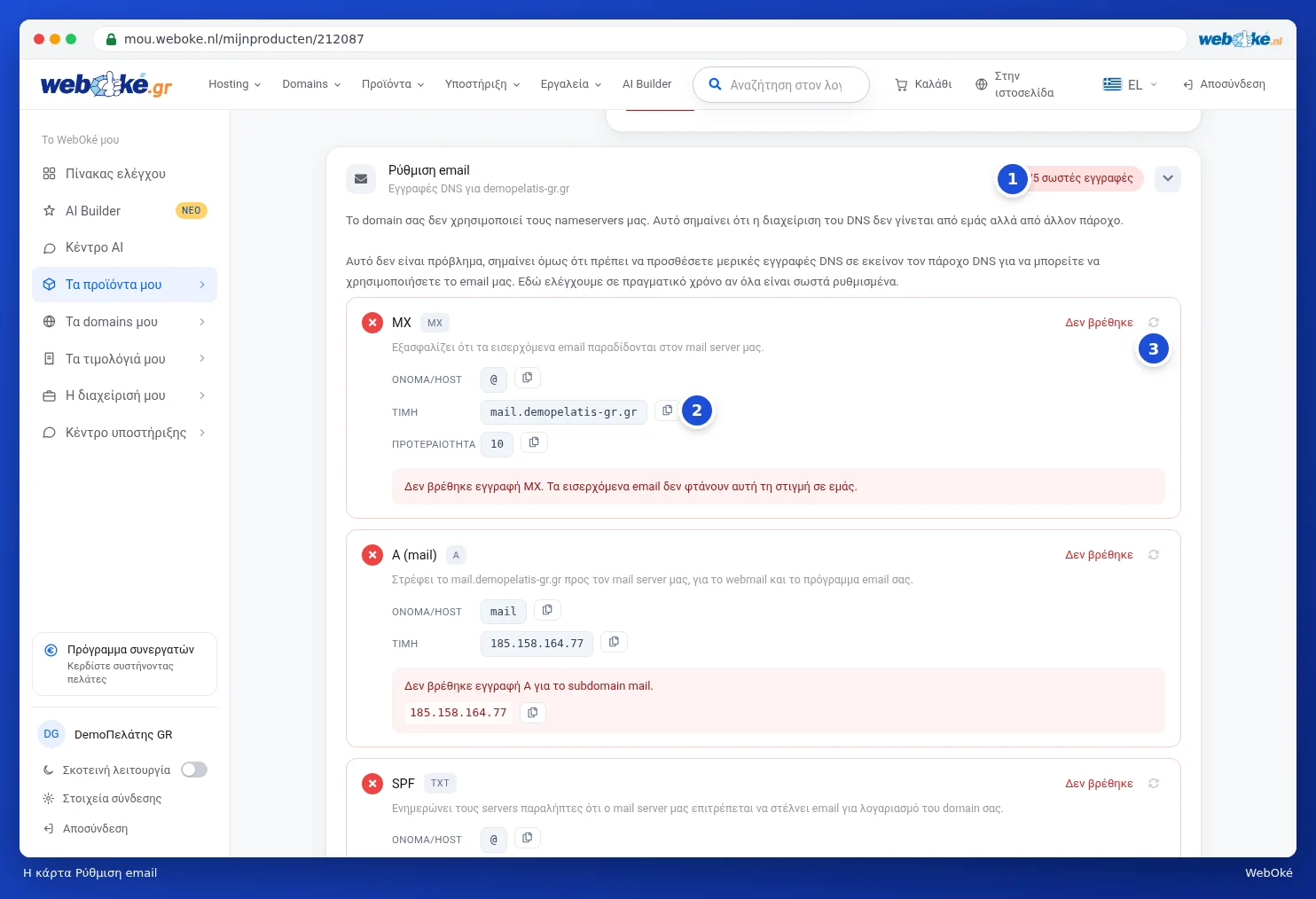Viewport: 1316px width, 899px height.
Task: Copy the MX value mail.demopelatis-gr.gr
Action: (667, 410)
